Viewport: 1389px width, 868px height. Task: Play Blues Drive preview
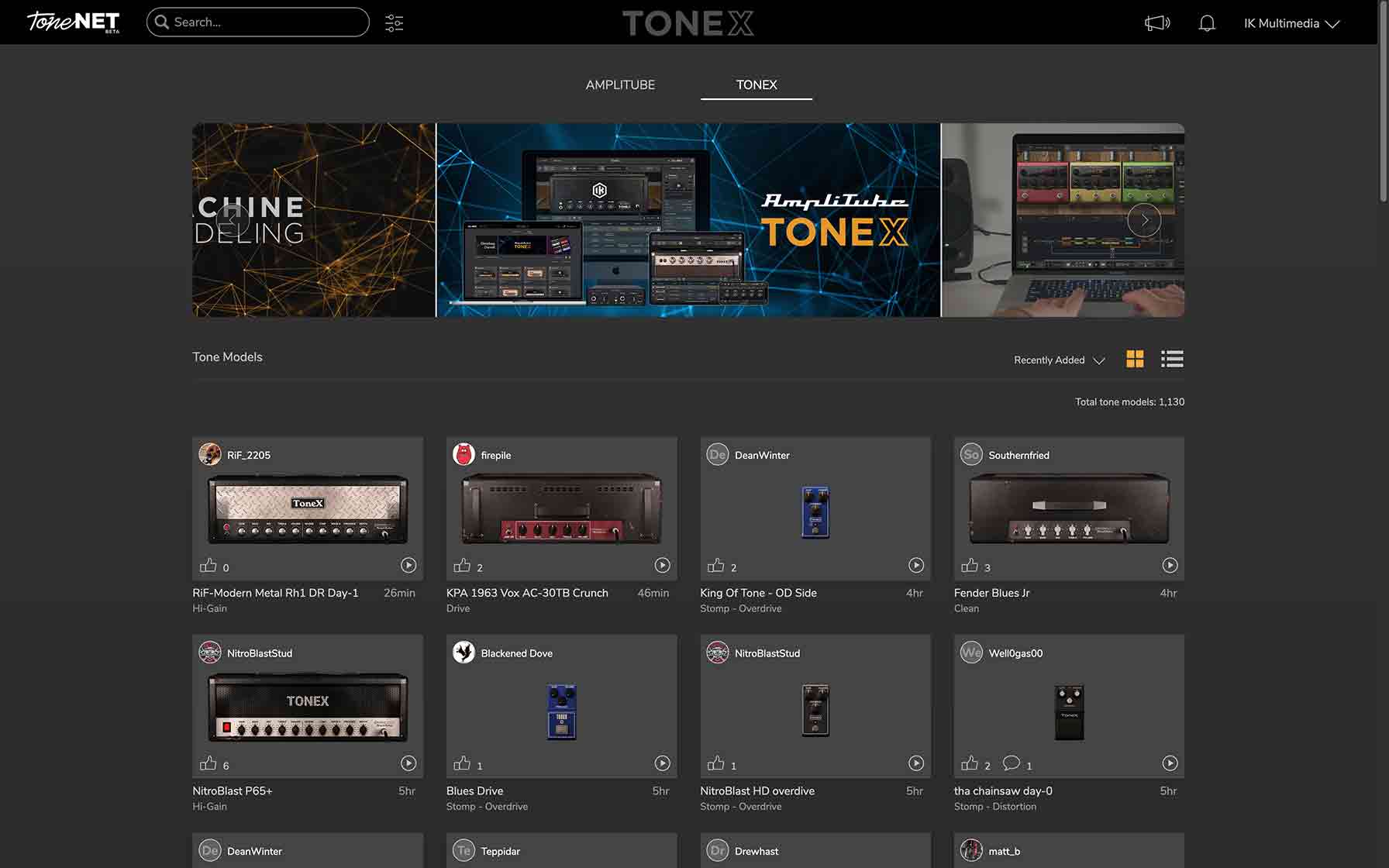pyautogui.click(x=662, y=763)
